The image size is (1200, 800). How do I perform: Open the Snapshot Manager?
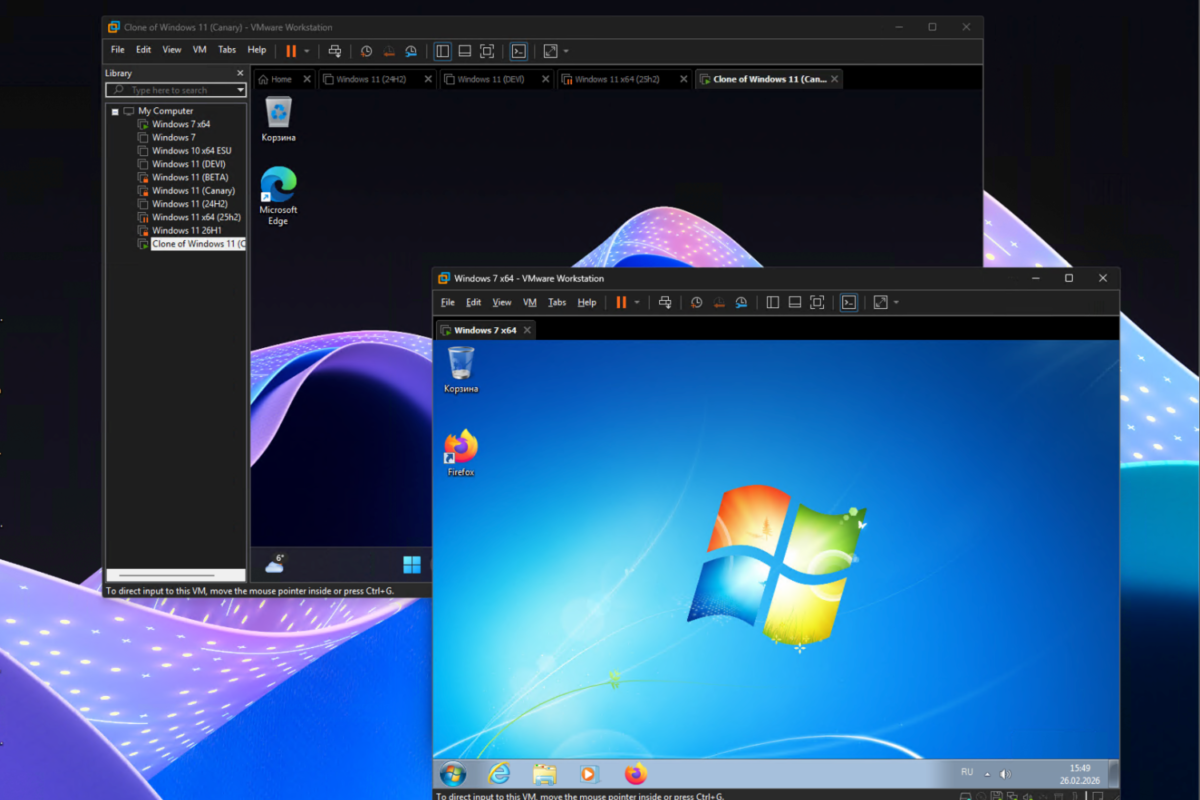click(741, 301)
